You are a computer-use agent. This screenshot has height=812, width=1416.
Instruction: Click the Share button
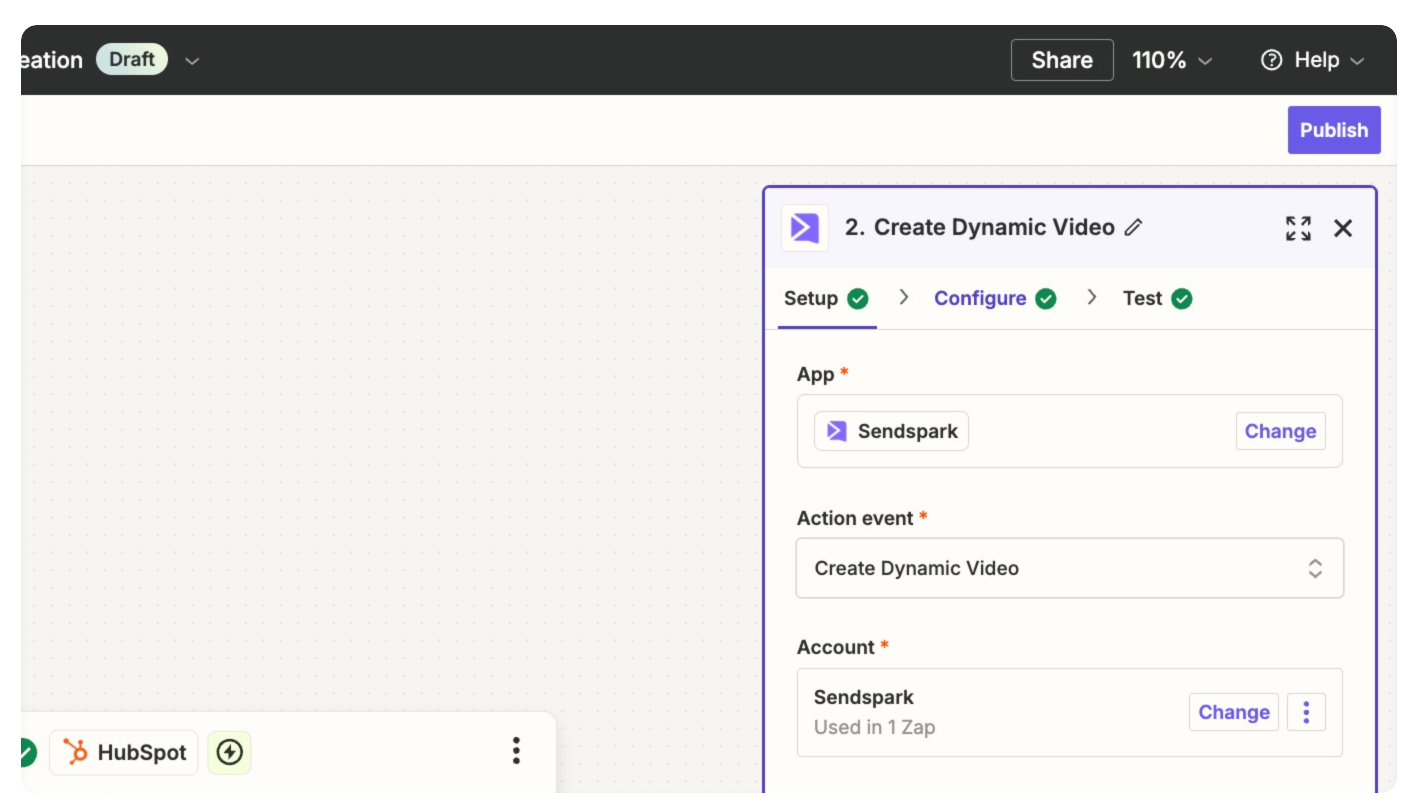pyautogui.click(x=1062, y=60)
